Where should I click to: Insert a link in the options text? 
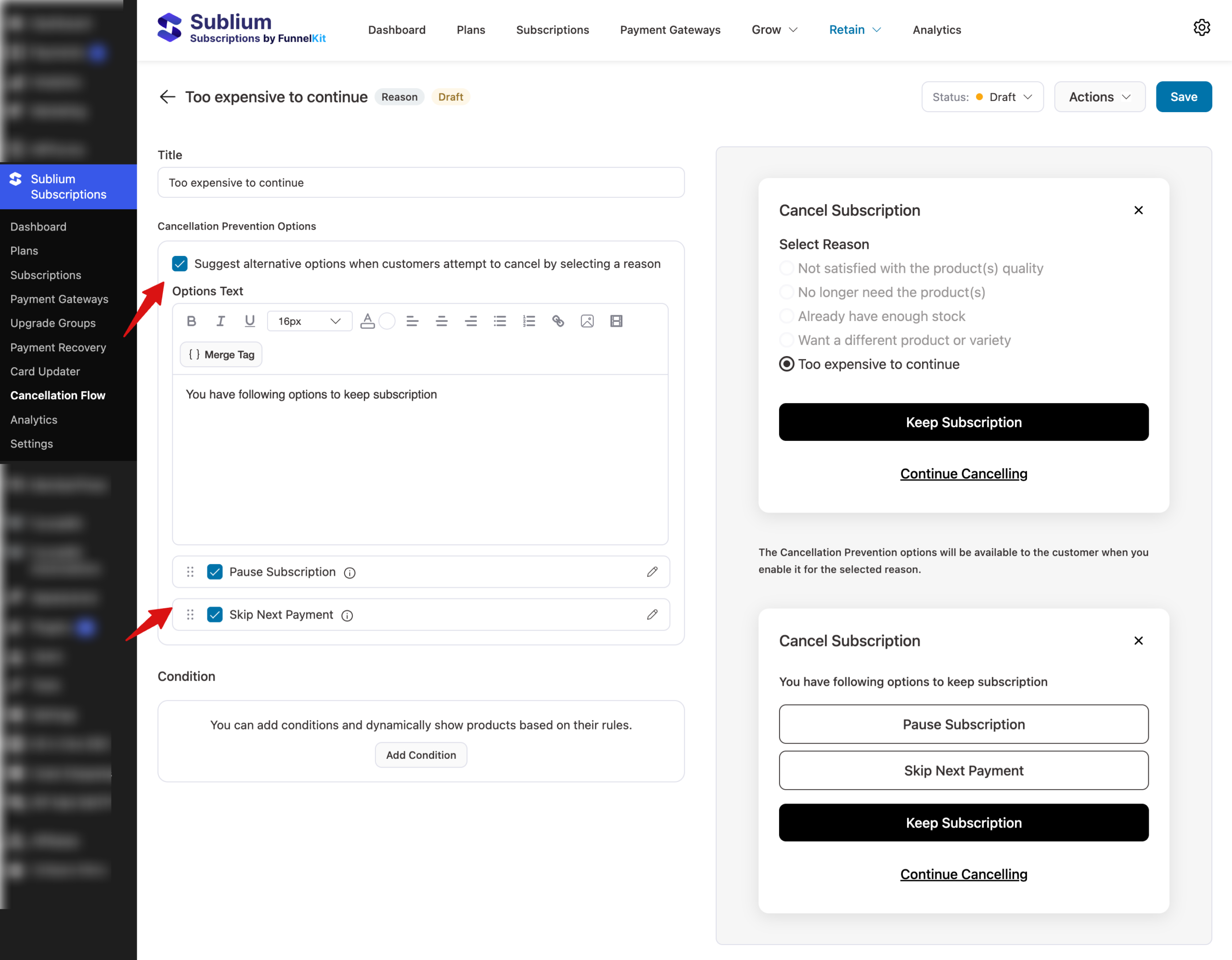558,321
